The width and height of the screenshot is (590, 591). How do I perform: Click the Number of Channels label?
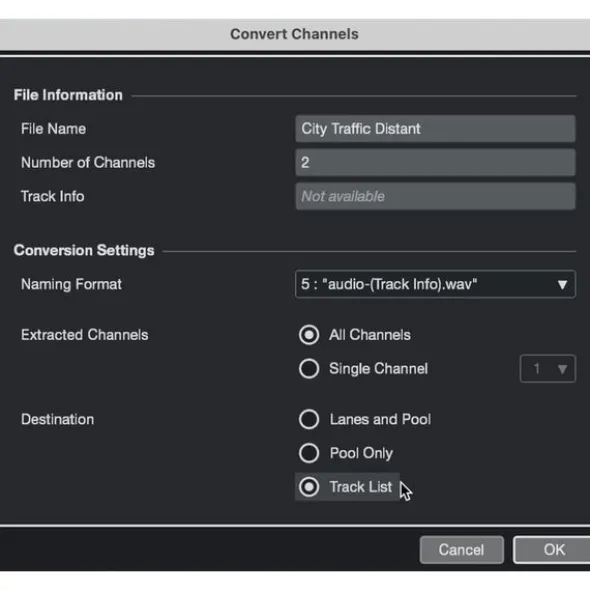pos(88,162)
